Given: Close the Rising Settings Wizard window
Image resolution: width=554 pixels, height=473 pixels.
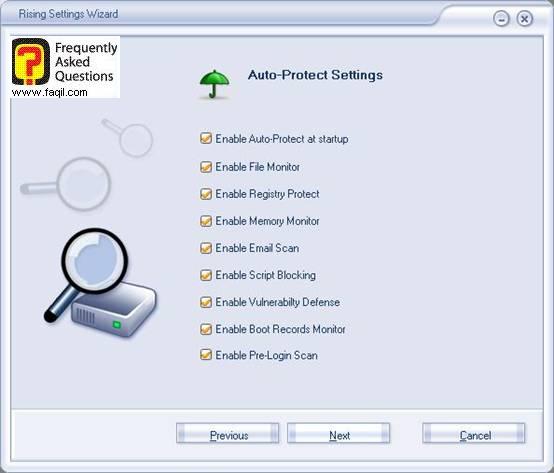Looking at the screenshot, I should pyautogui.click(x=524, y=18).
